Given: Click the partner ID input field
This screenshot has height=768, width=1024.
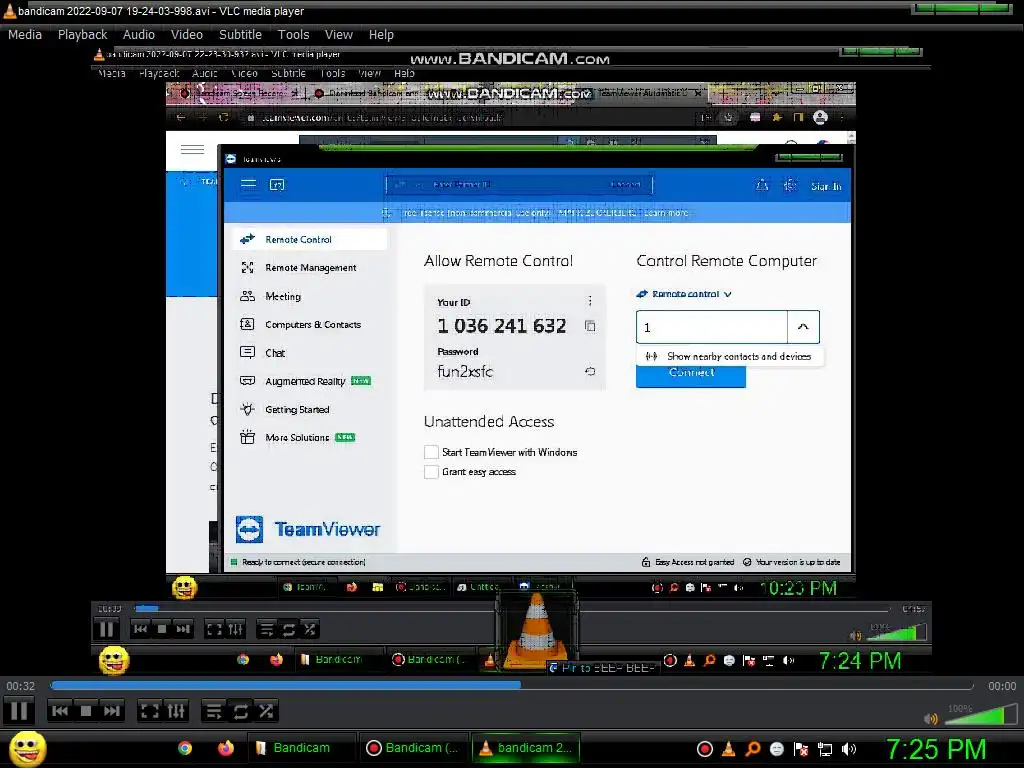Looking at the screenshot, I should [x=712, y=327].
